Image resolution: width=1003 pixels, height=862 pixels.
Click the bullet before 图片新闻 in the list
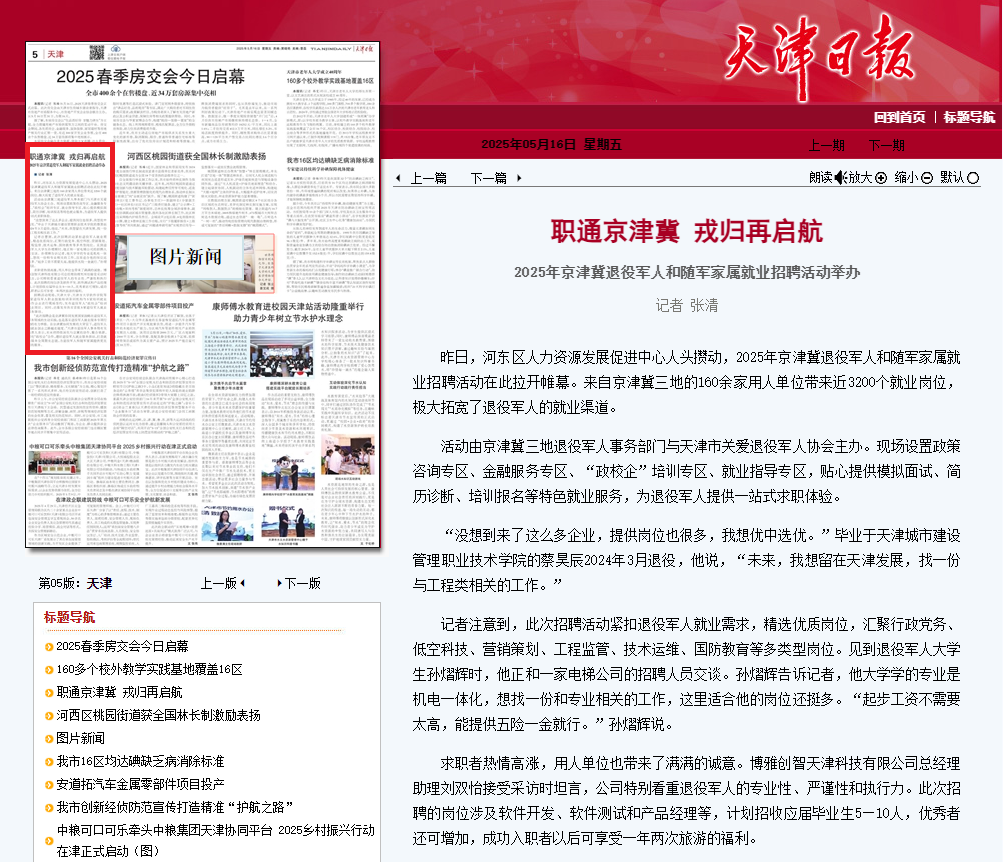(49, 739)
